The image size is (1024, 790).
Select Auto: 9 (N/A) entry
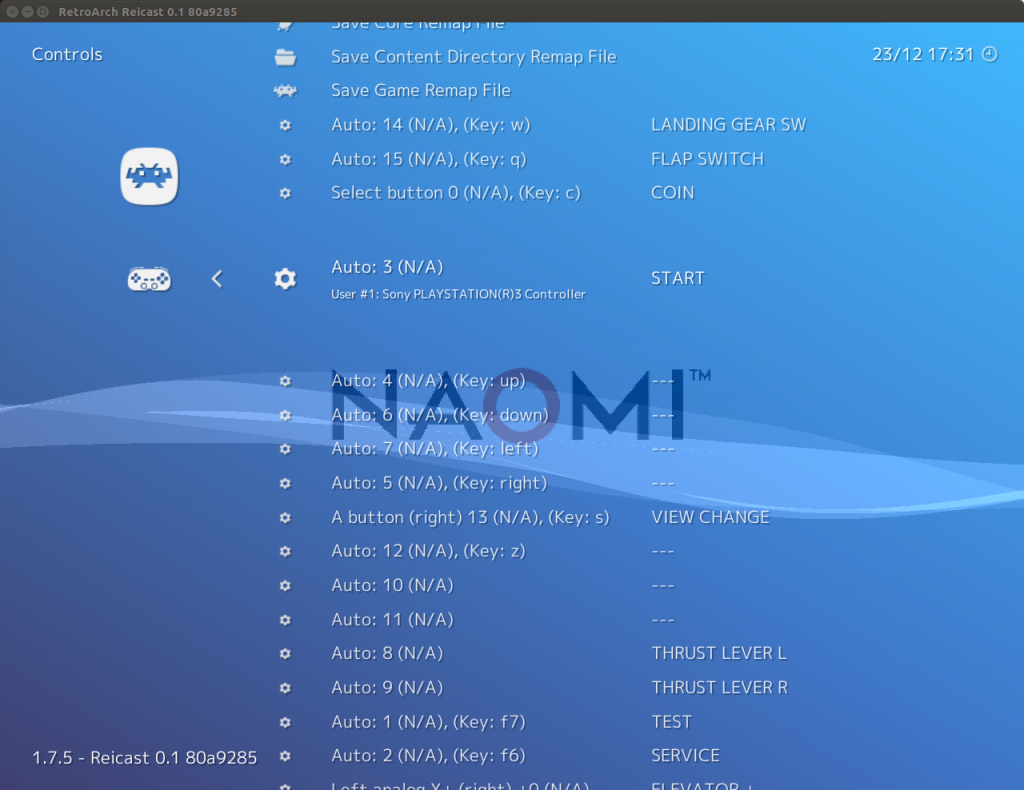pyautogui.click(x=387, y=688)
